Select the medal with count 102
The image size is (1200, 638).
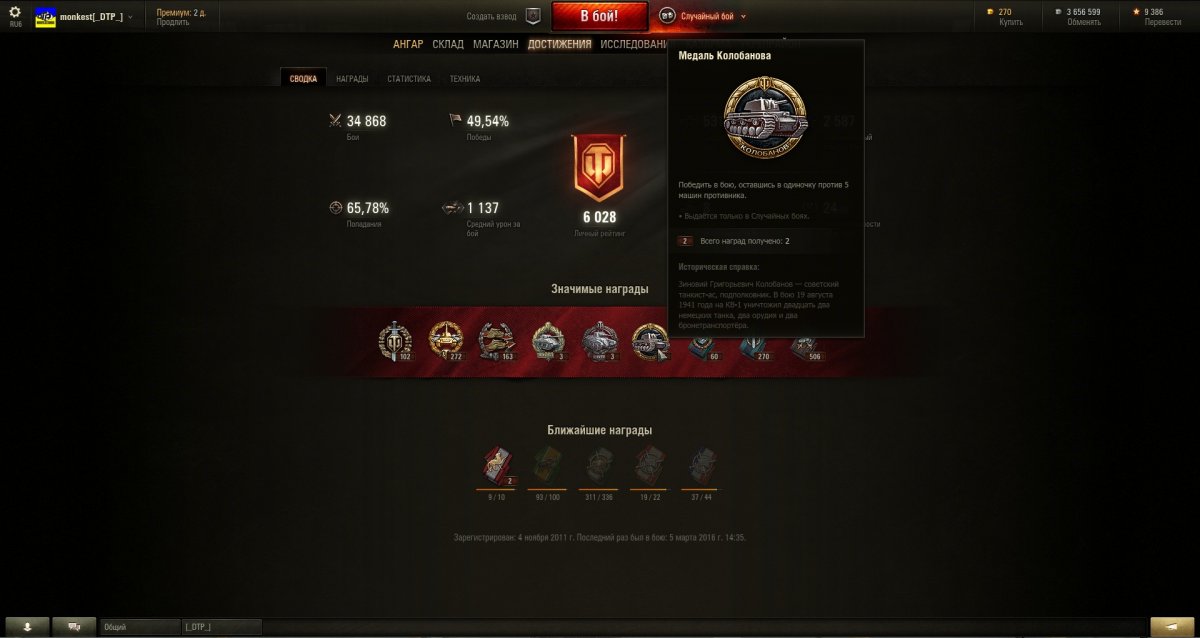tap(395, 342)
